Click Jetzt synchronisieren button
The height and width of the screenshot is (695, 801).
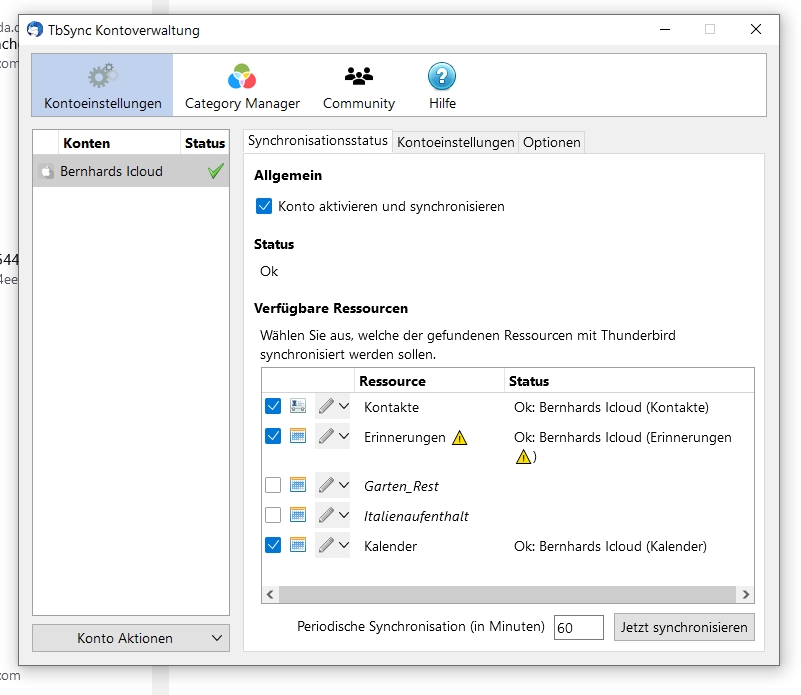click(x=684, y=627)
